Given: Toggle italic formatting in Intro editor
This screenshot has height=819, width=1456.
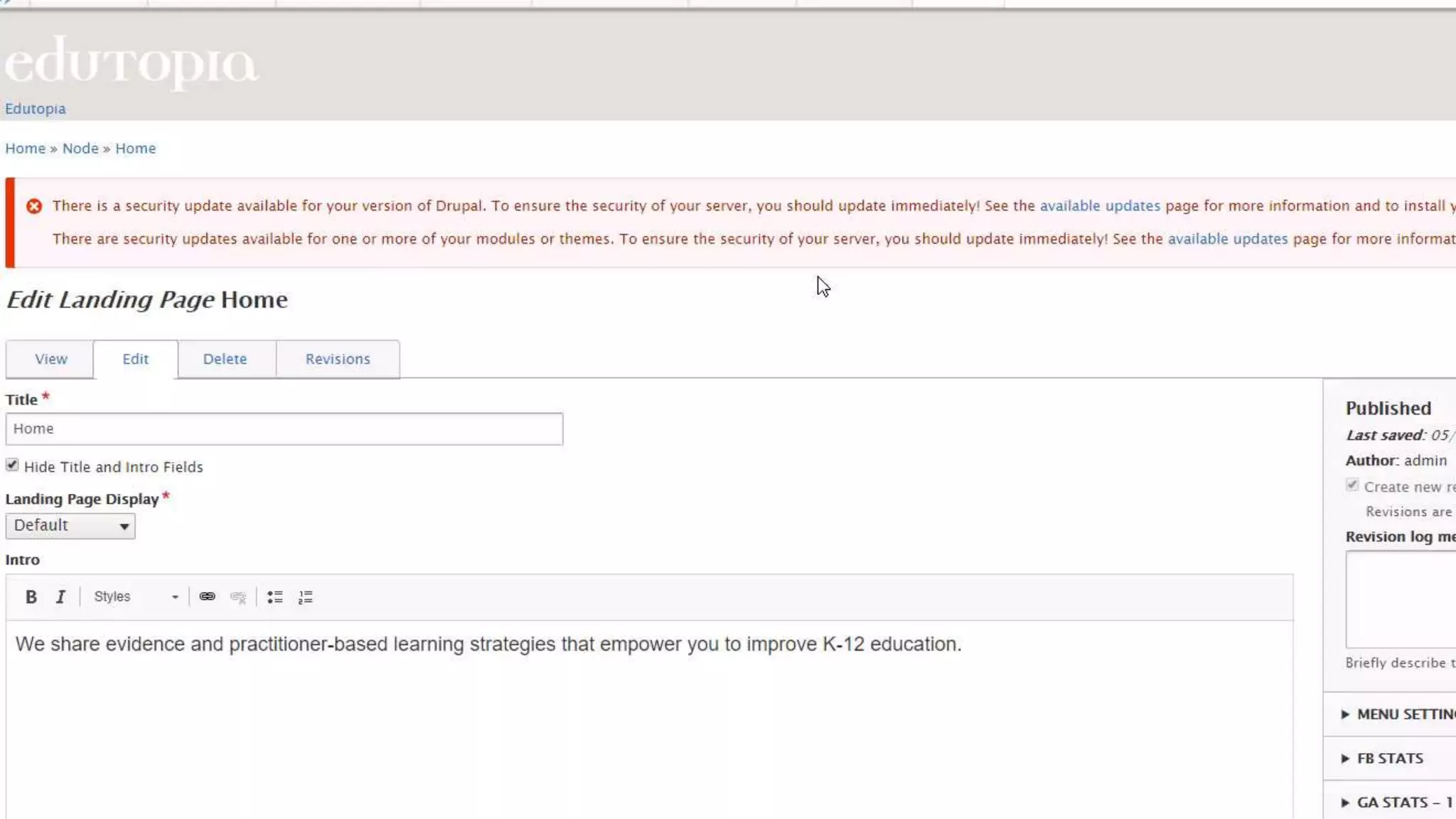Looking at the screenshot, I should pos(61,597).
